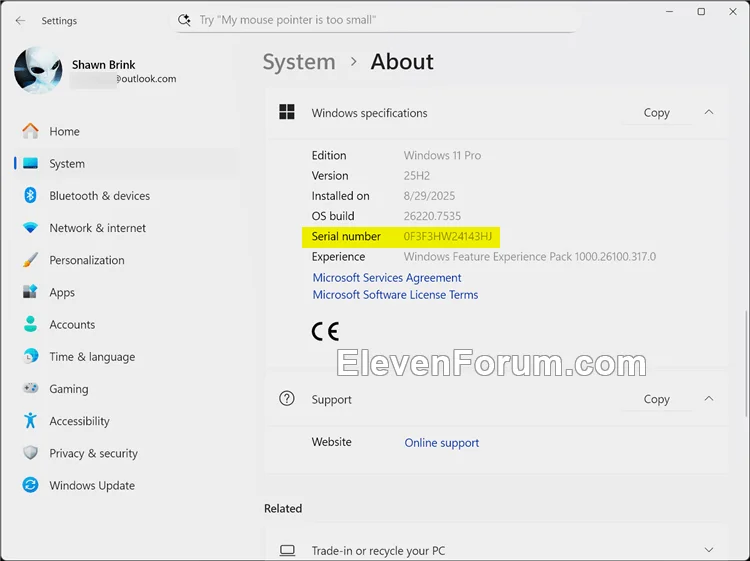Viewport: 750px width, 561px height.
Task: Click the Accessibility figure icon
Action: pos(30,420)
